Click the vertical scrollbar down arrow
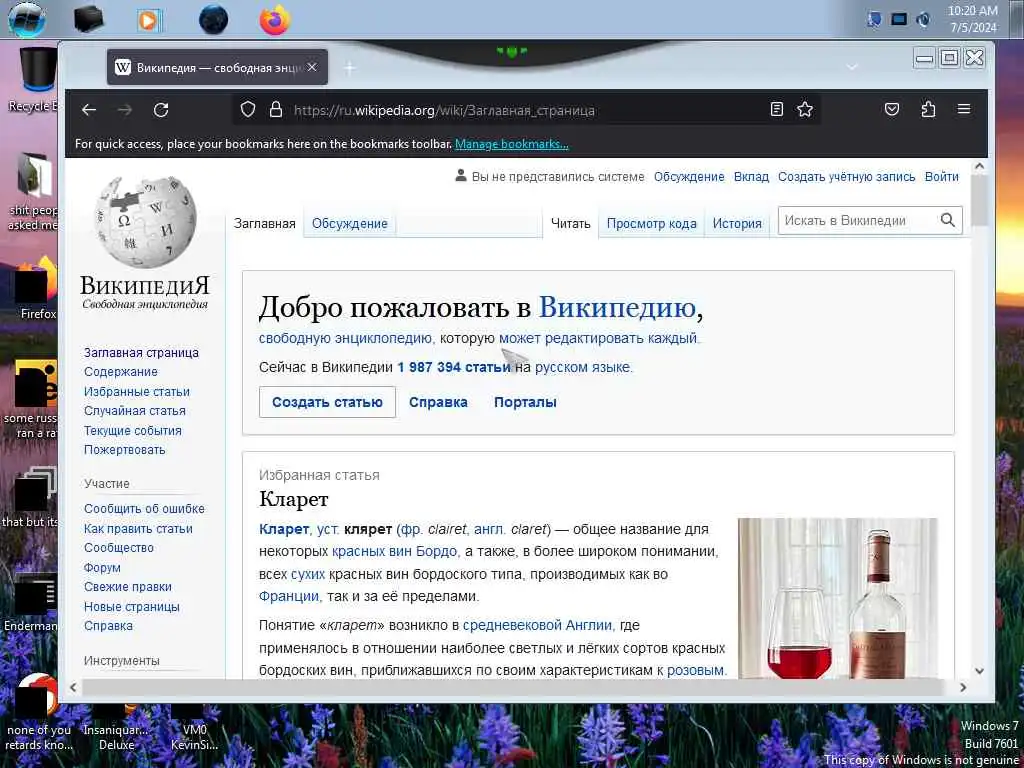This screenshot has width=1024, height=768. click(979, 671)
